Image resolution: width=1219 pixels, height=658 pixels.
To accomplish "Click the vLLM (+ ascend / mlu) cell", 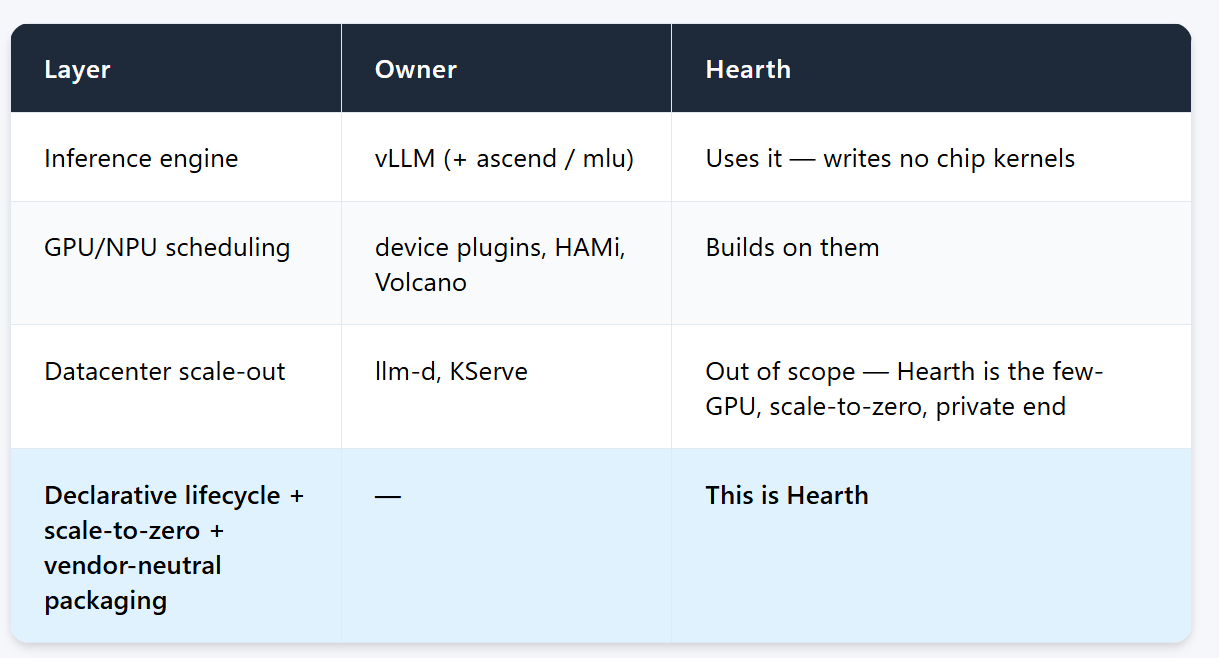I will tap(506, 158).
